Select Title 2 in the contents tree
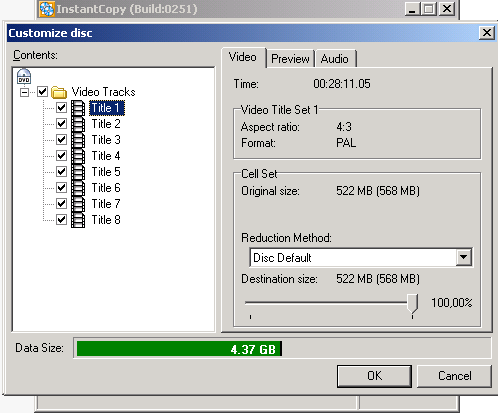This screenshot has height=413, width=498. 106,124
